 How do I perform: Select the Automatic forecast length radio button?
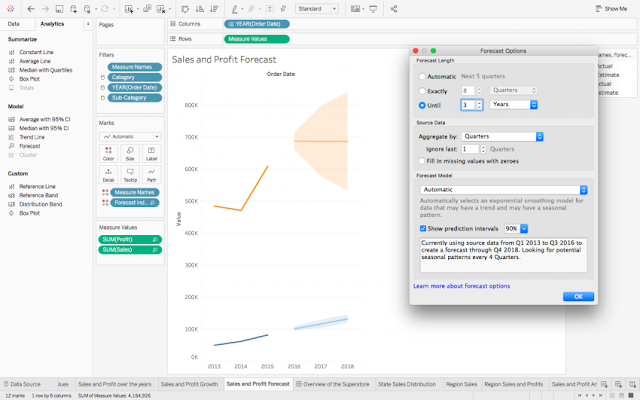(422, 76)
